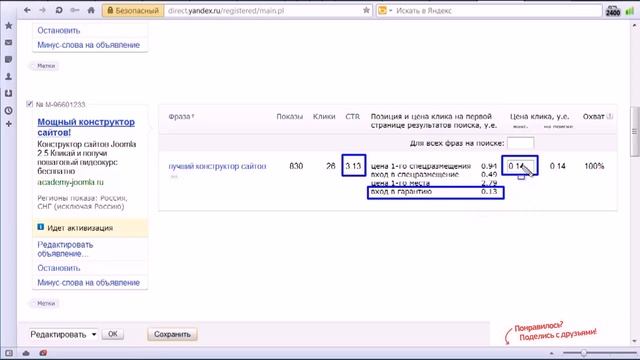
Task: Click the Сохранить button
Action: coord(172,334)
